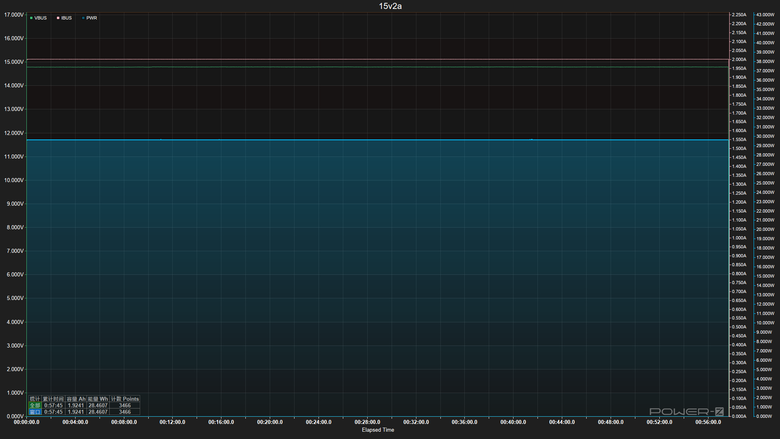Click the blue PWR trace line

(x=378, y=140)
